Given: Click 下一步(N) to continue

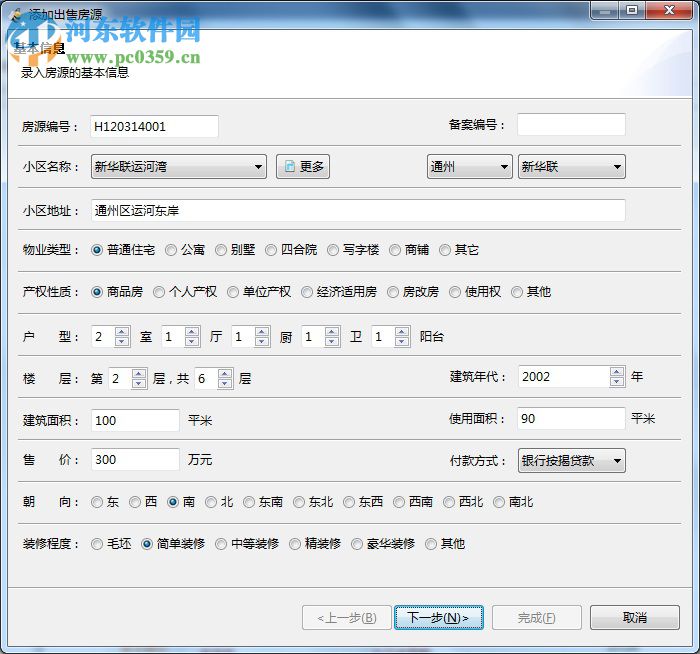Looking at the screenshot, I should tap(438, 617).
